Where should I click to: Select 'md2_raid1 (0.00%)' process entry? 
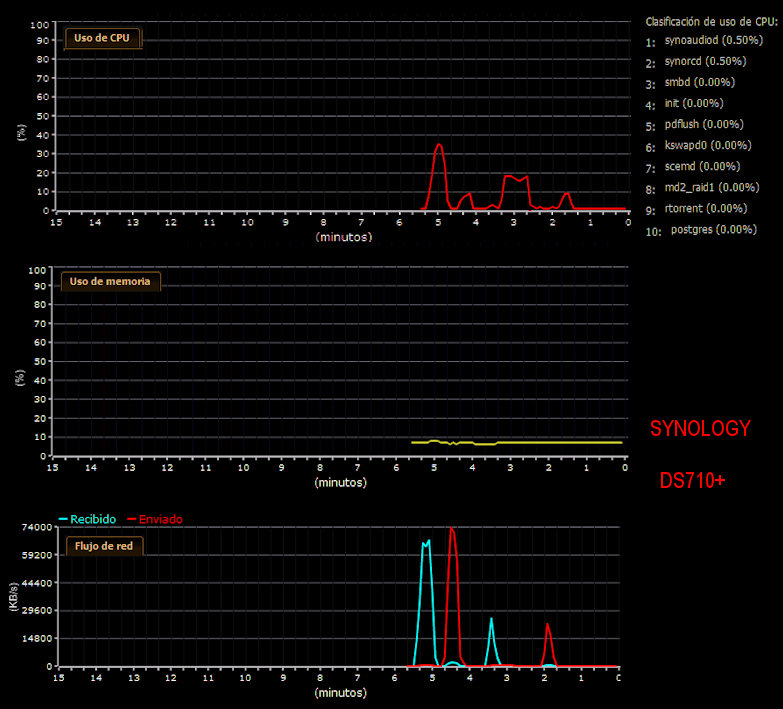coord(712,187)
